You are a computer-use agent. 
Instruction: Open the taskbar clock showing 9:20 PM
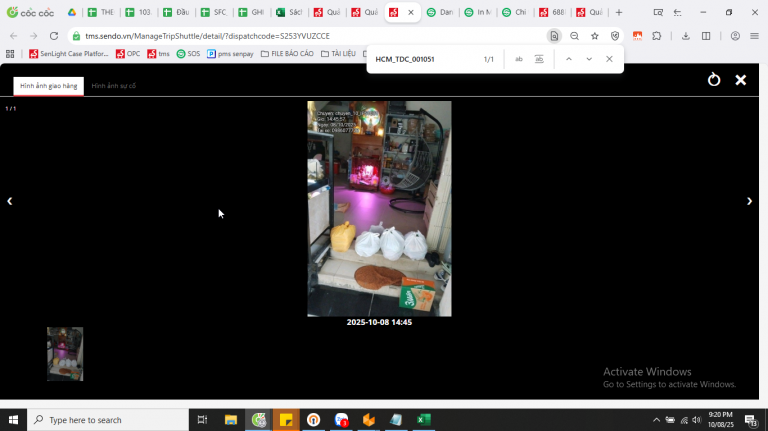[x=720, y=420]
